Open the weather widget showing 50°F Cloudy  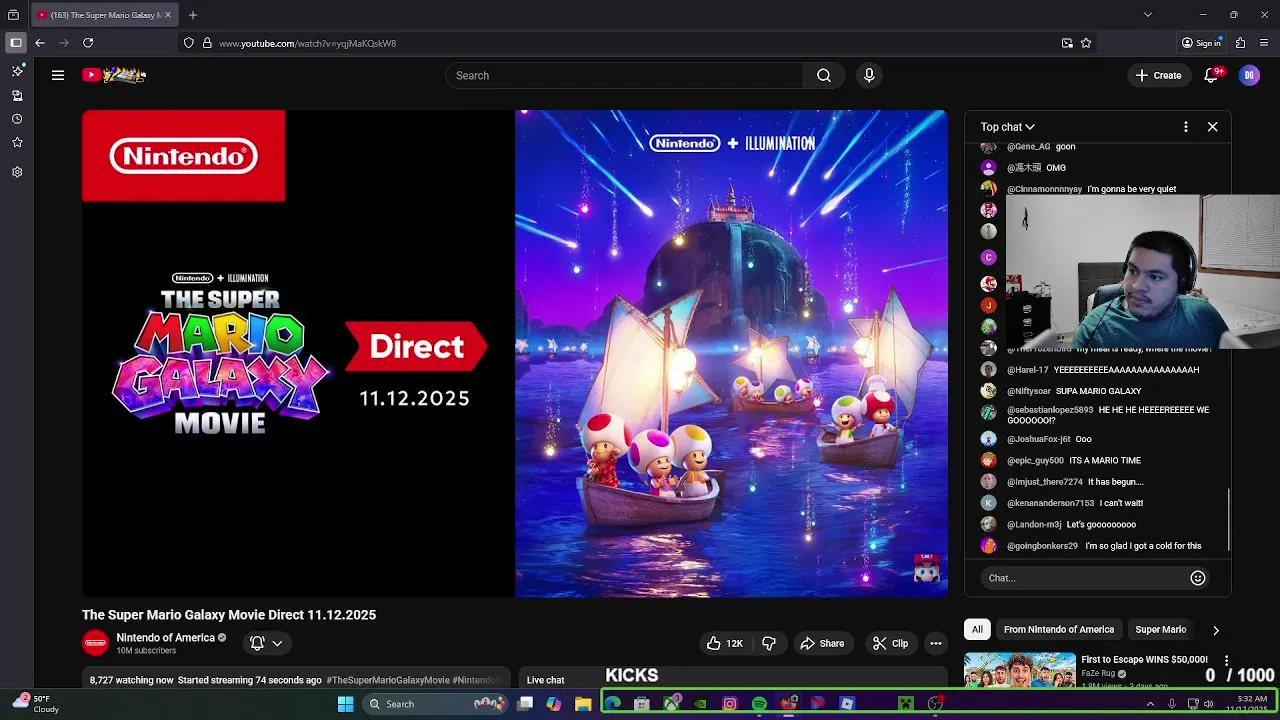tap(36, 704)
